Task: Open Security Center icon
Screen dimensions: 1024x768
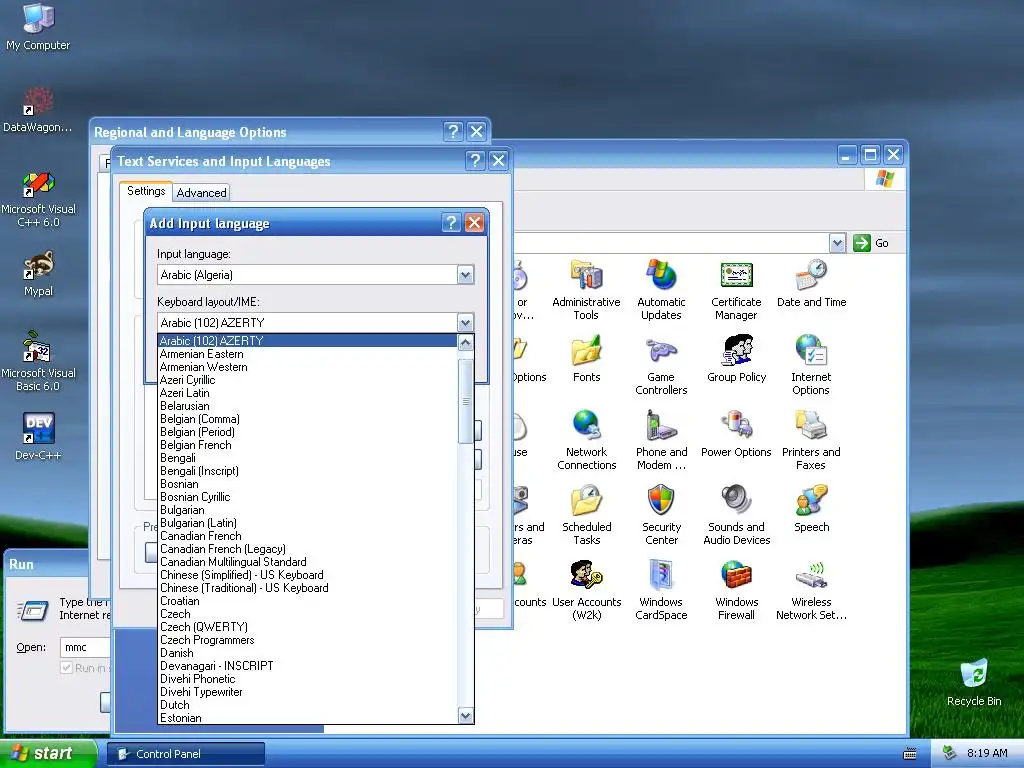Action: pyautogui.click(x=661, y=515)
